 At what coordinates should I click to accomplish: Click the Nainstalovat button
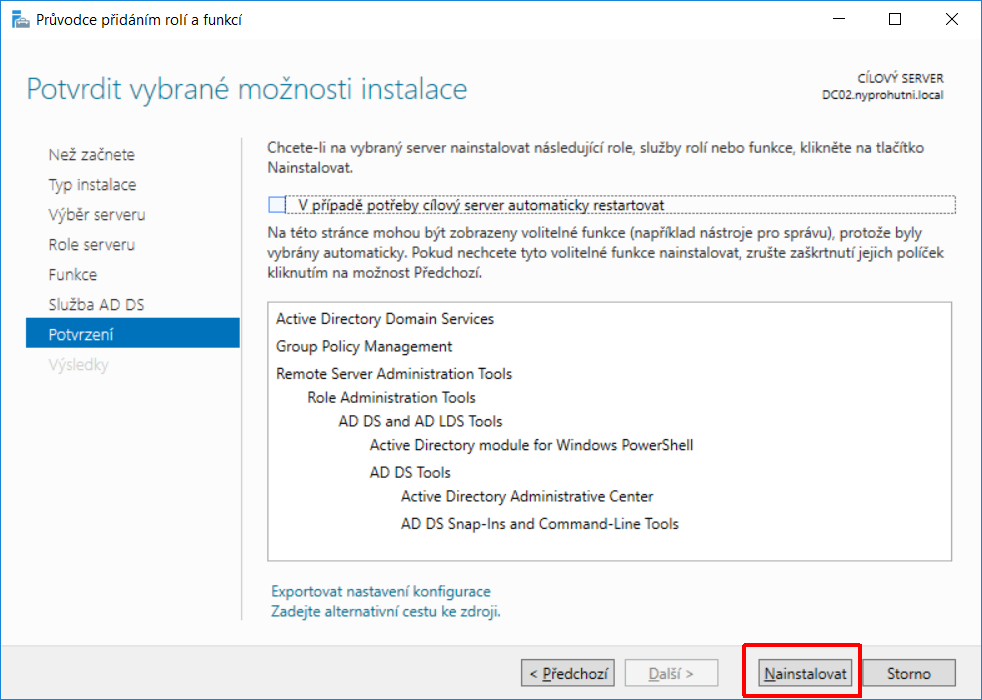[x=805, y=674]
